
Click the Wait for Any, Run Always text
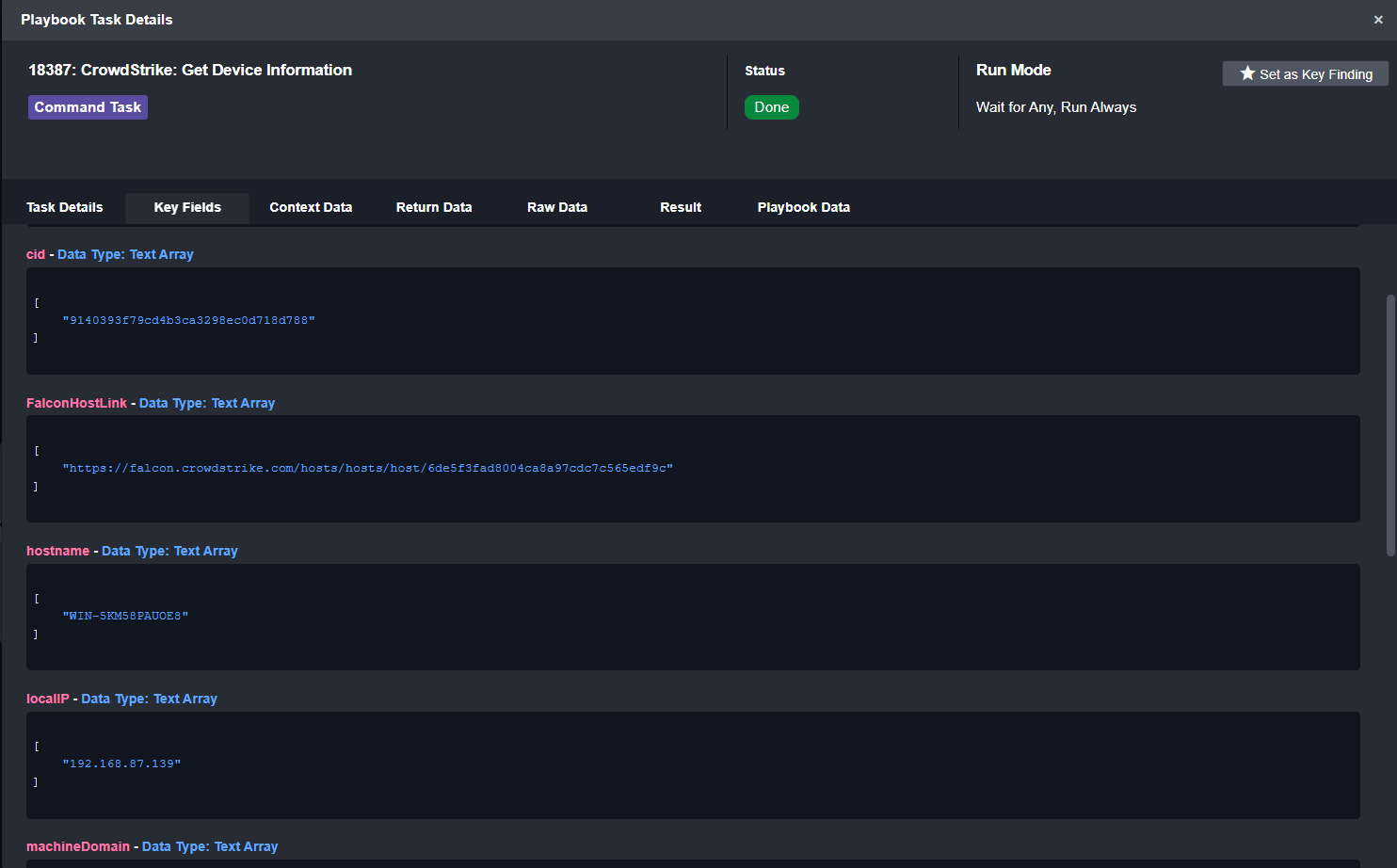pos(1056,107)
